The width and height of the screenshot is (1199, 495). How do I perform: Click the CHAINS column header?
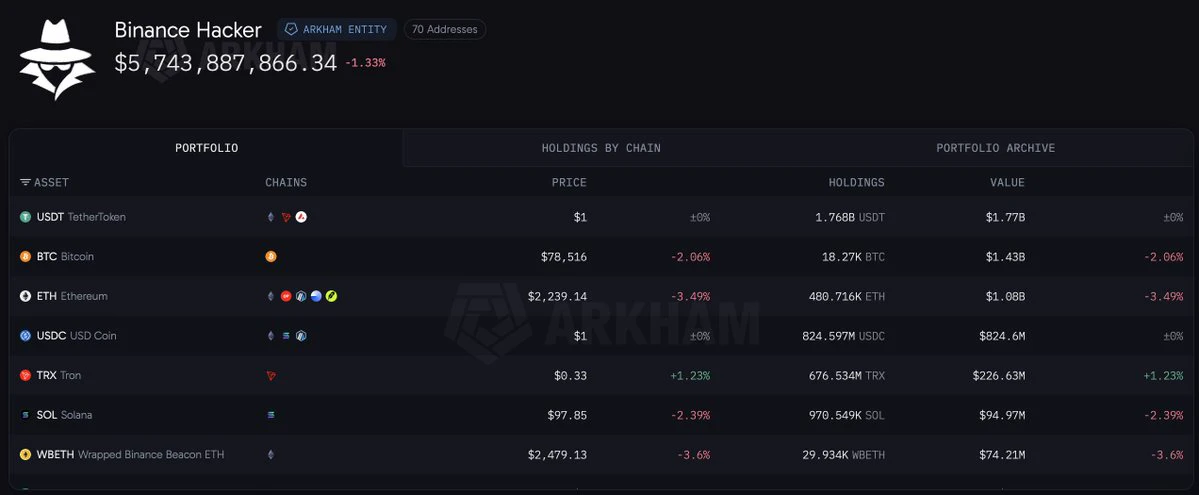point(286,182)
